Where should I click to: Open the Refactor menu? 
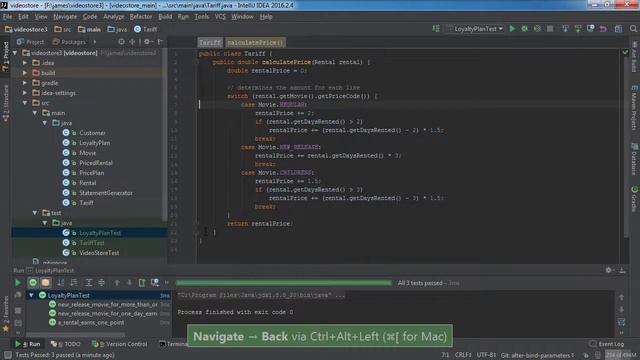[141, 16]
